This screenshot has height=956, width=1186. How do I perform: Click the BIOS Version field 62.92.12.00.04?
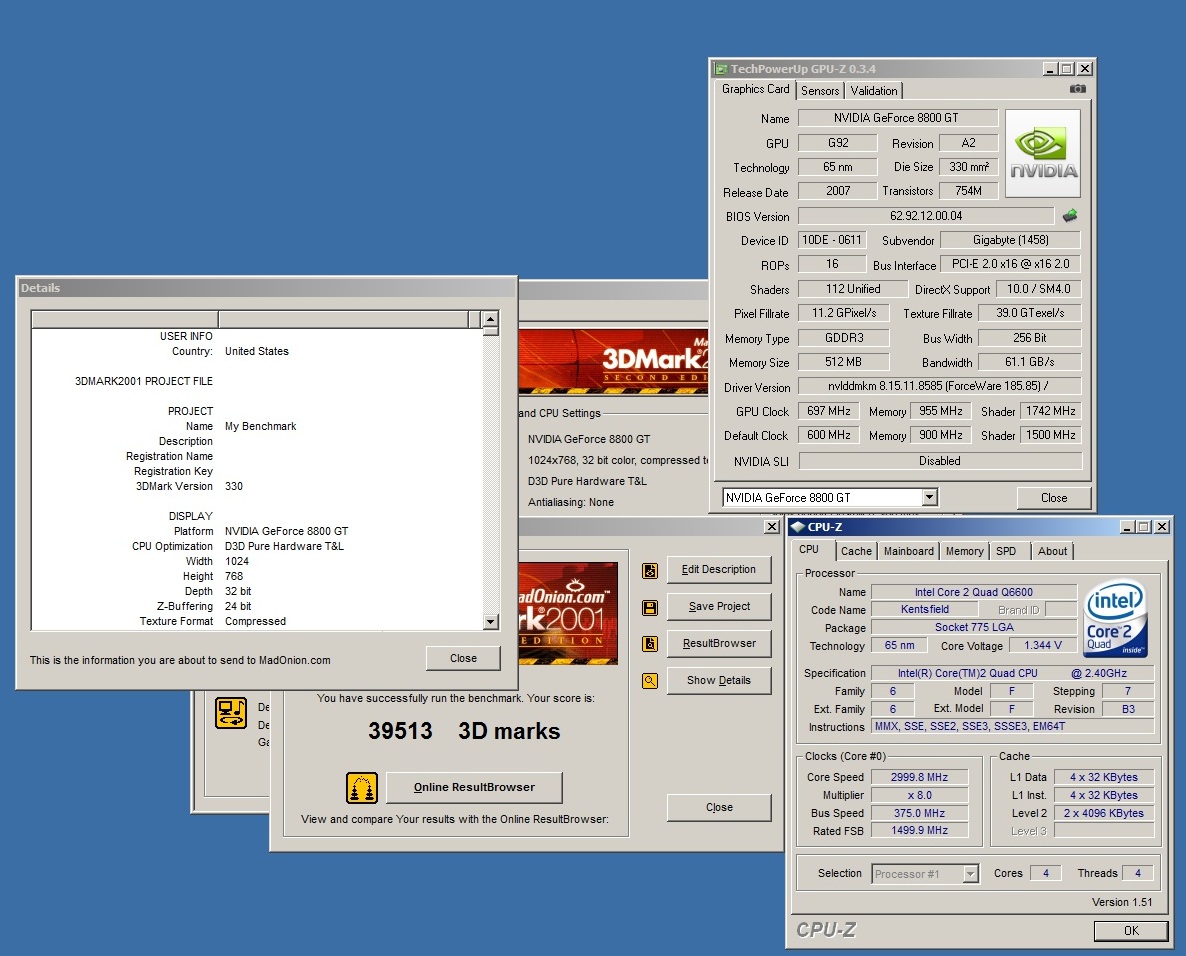click(926, 216)
